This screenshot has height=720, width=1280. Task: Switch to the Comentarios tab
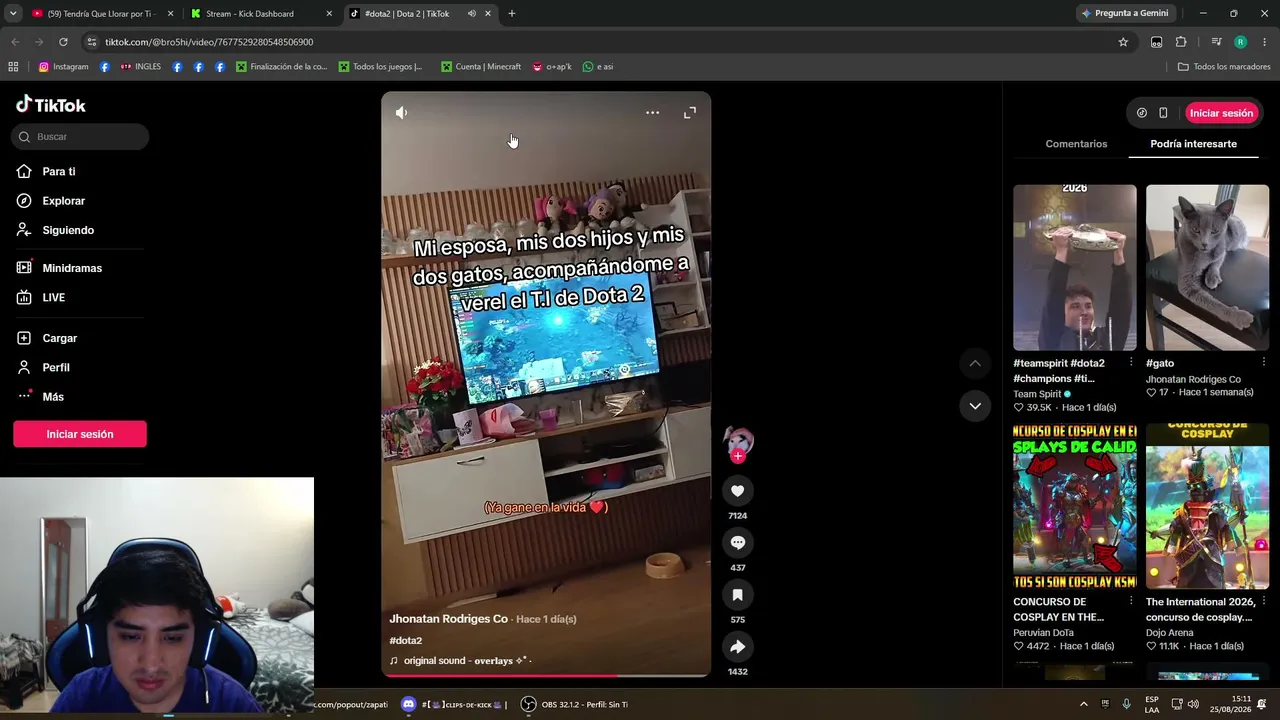1076,144
